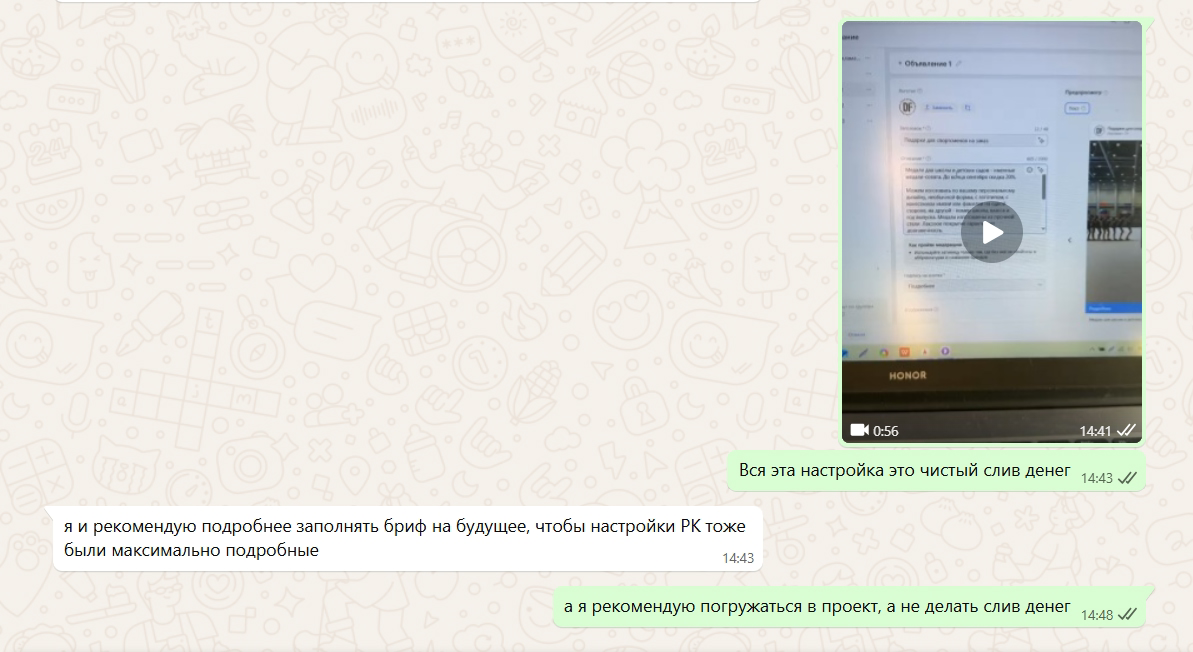The height and width of the screenshot is (652, 1193).
Task: Click the read checkmarks on the video message
Action: coord(1127,431)
